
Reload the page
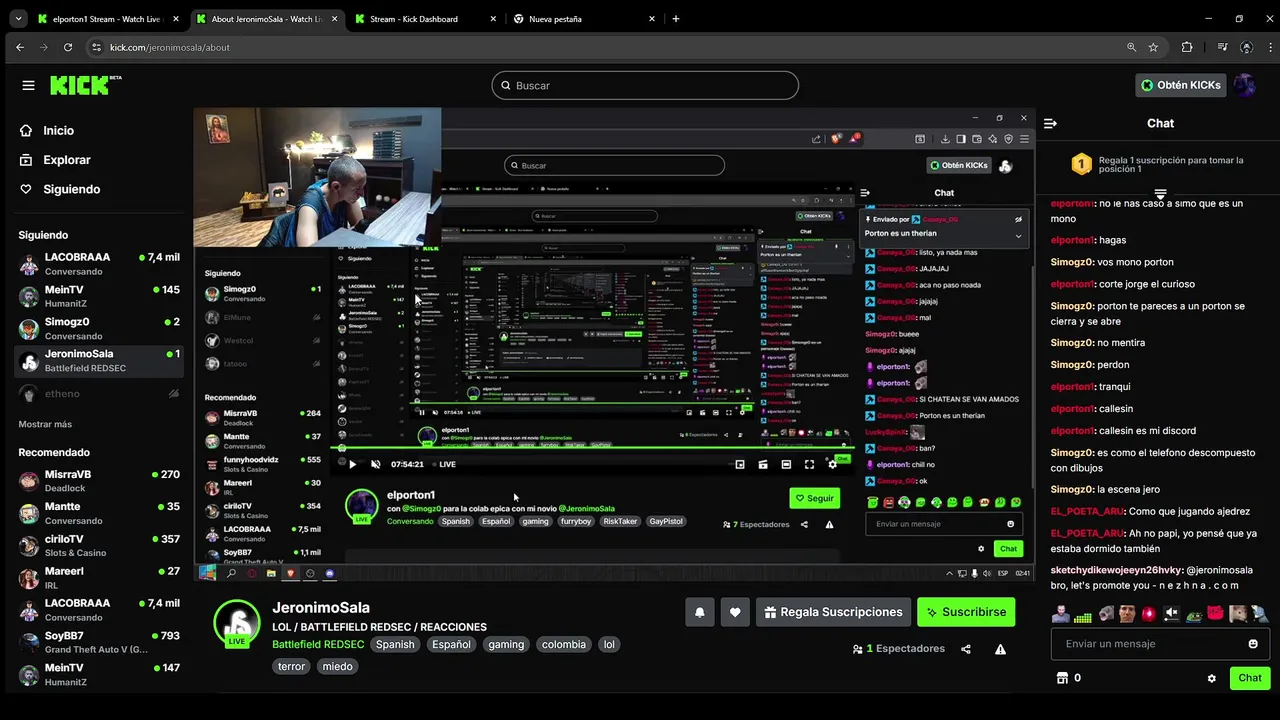[68, 47]
